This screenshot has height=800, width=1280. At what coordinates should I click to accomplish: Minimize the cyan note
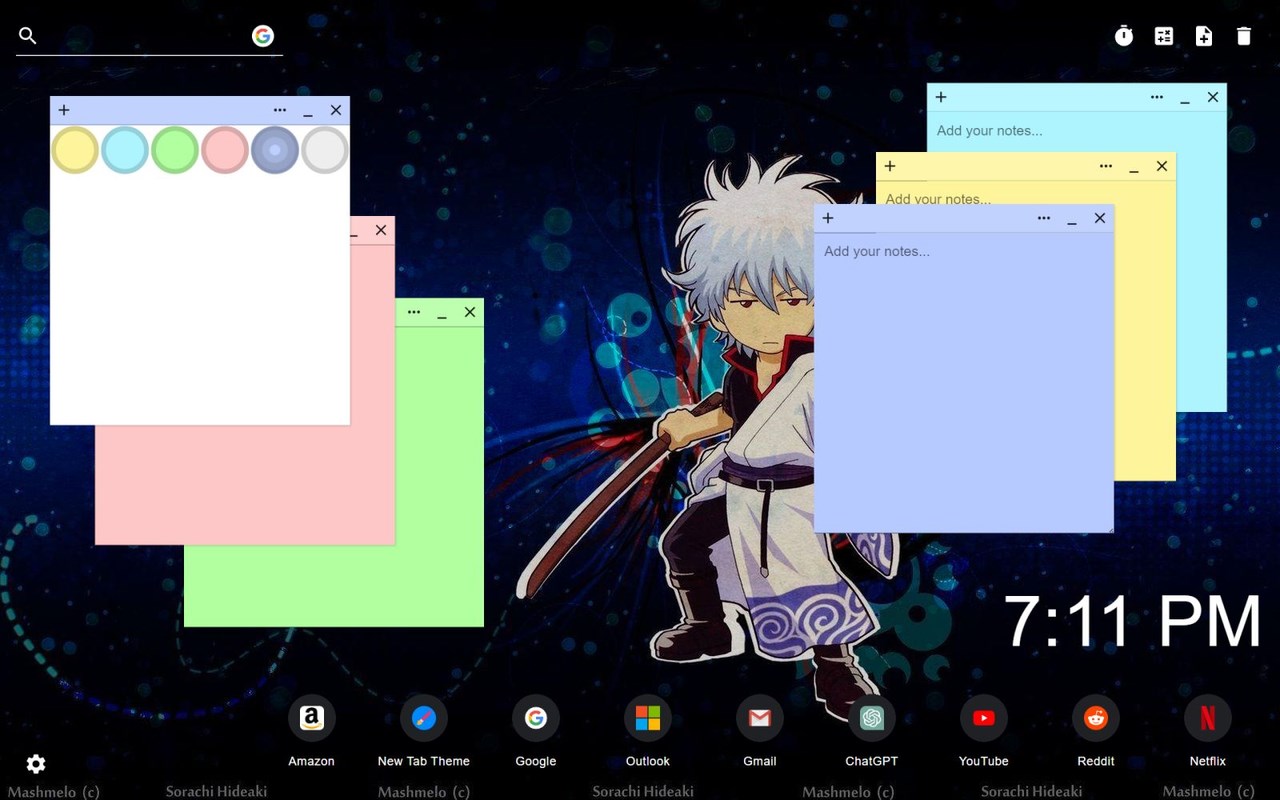1185,99
